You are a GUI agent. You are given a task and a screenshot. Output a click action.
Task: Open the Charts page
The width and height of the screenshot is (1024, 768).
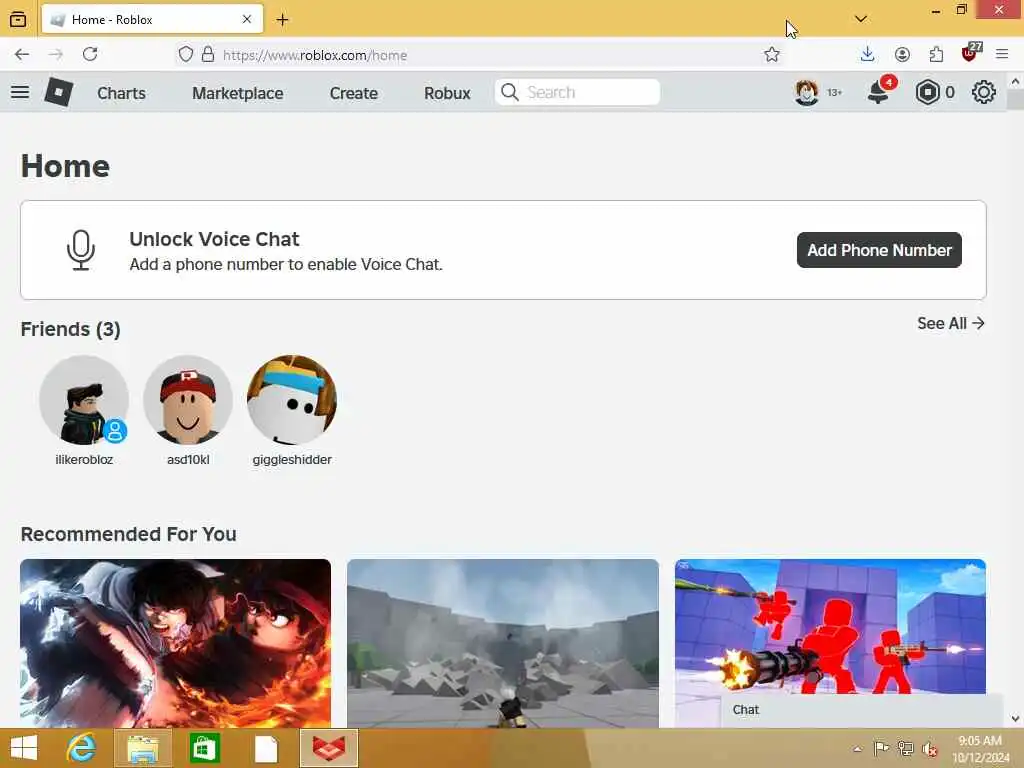(x=121, y=93)
